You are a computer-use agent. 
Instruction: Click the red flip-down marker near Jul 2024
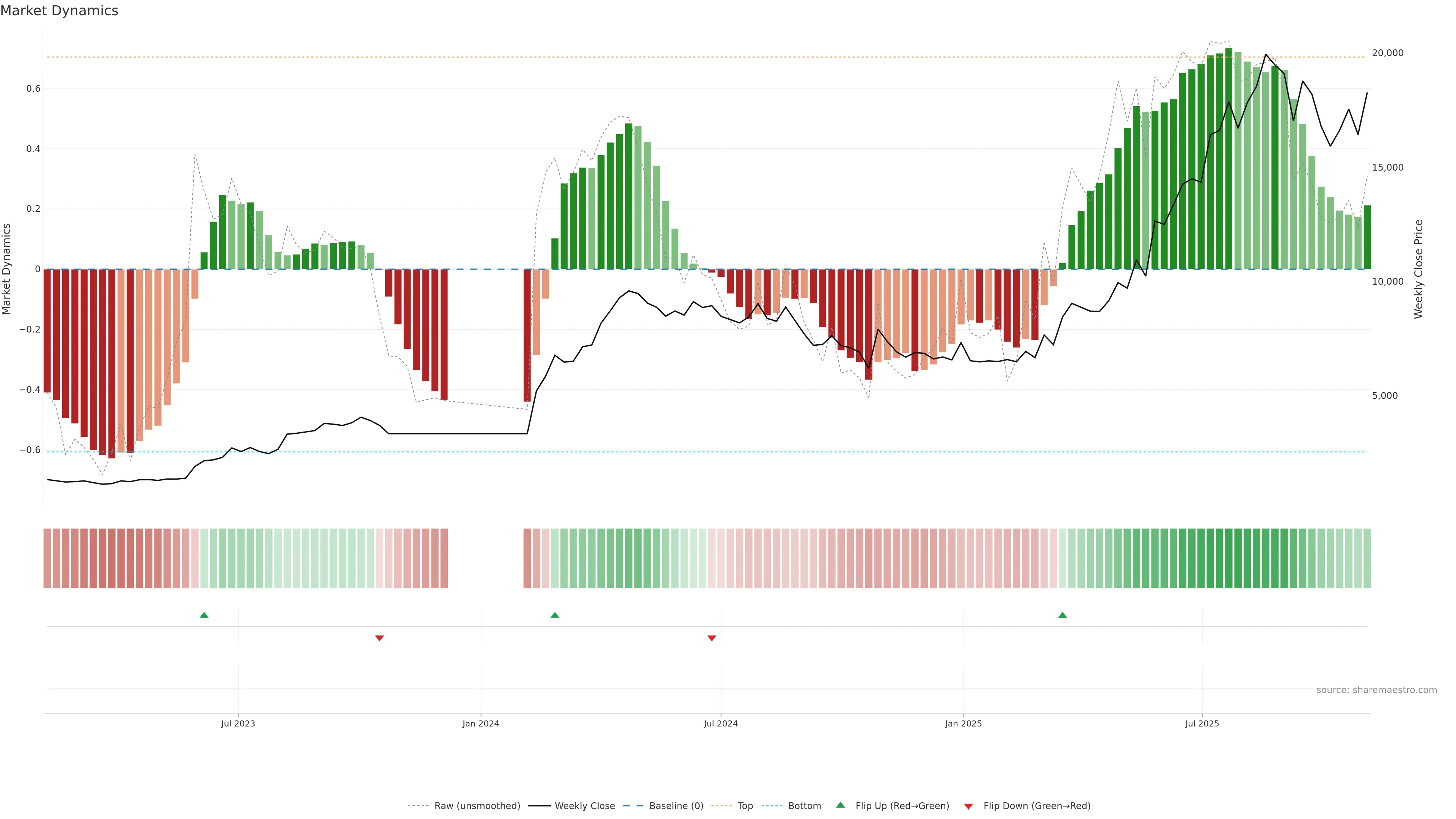[x=712, y=638]
